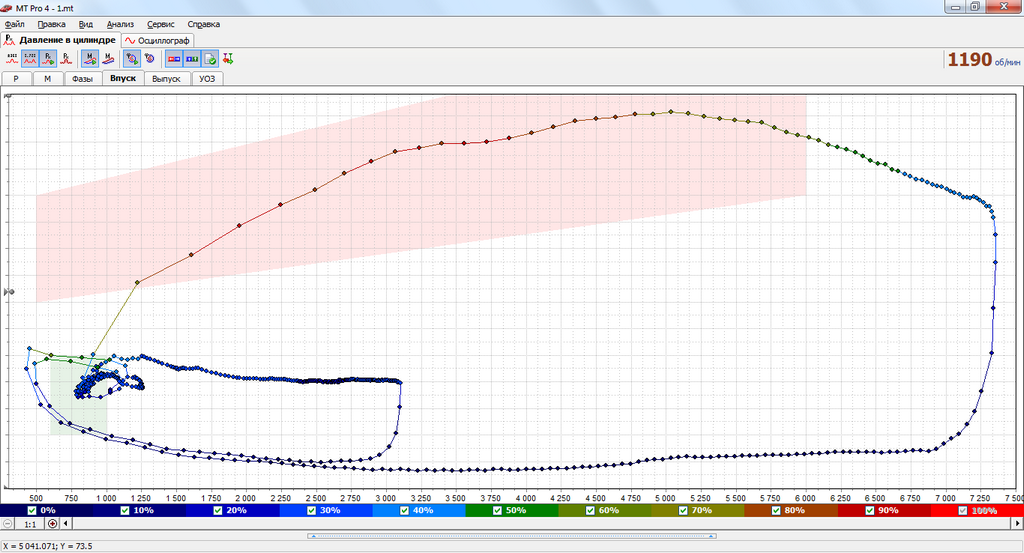Toggle the 50% legend checkbox
Screen dimensions: 1024x553
(498, 510)
